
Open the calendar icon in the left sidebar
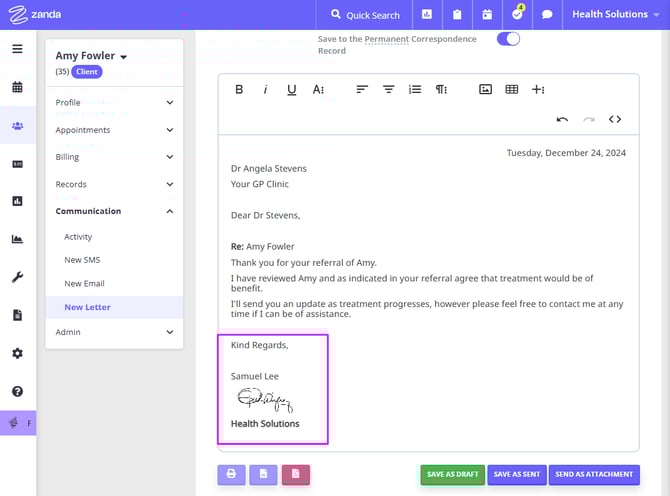click(x=17, y=87)
